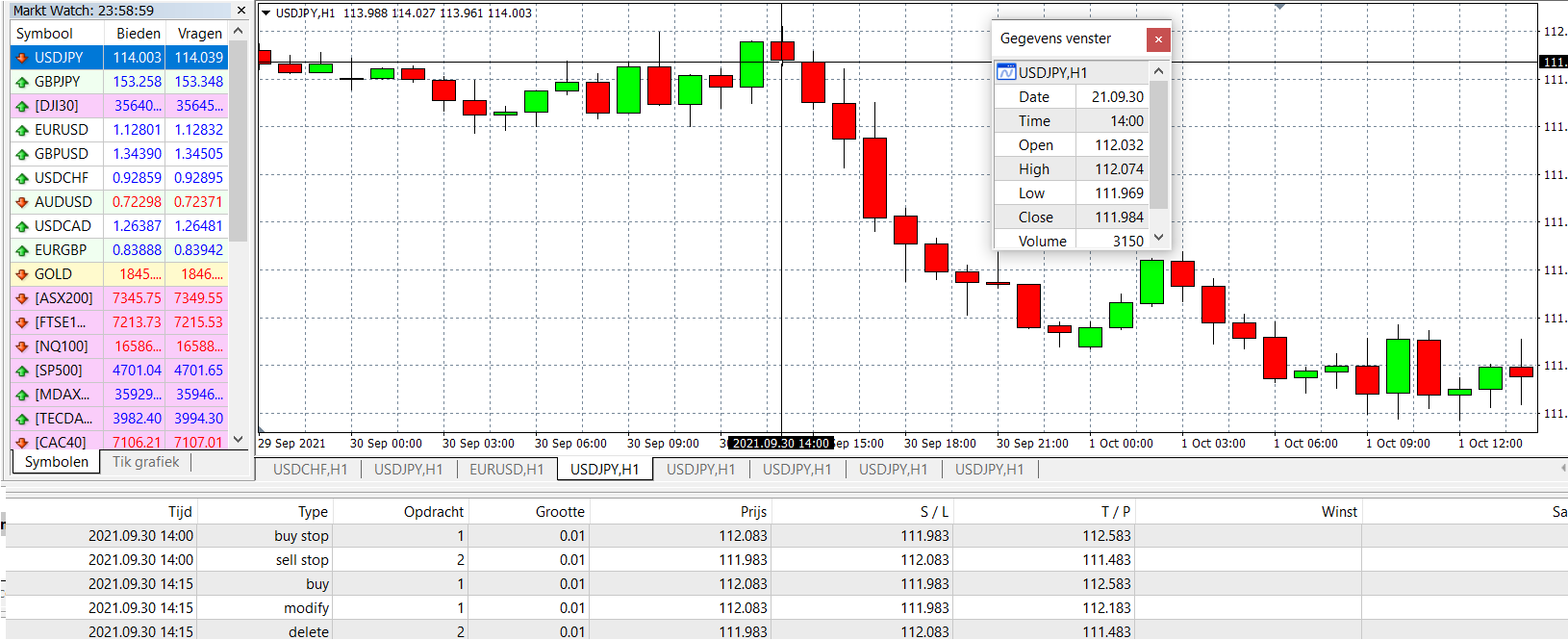Click the Grootte column header
Screen dimensions: 1568x640
click(x=528, y=512)
